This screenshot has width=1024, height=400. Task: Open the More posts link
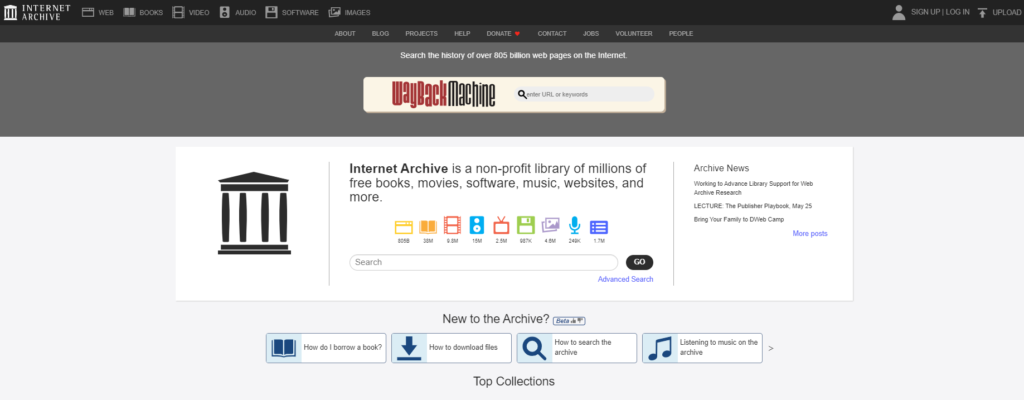[x=810, y=233]
